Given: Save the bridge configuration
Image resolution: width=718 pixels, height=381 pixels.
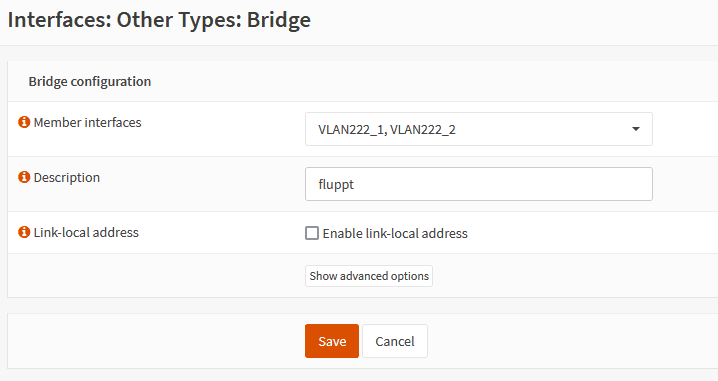Looking at the screenshot, I should [332, 341].
